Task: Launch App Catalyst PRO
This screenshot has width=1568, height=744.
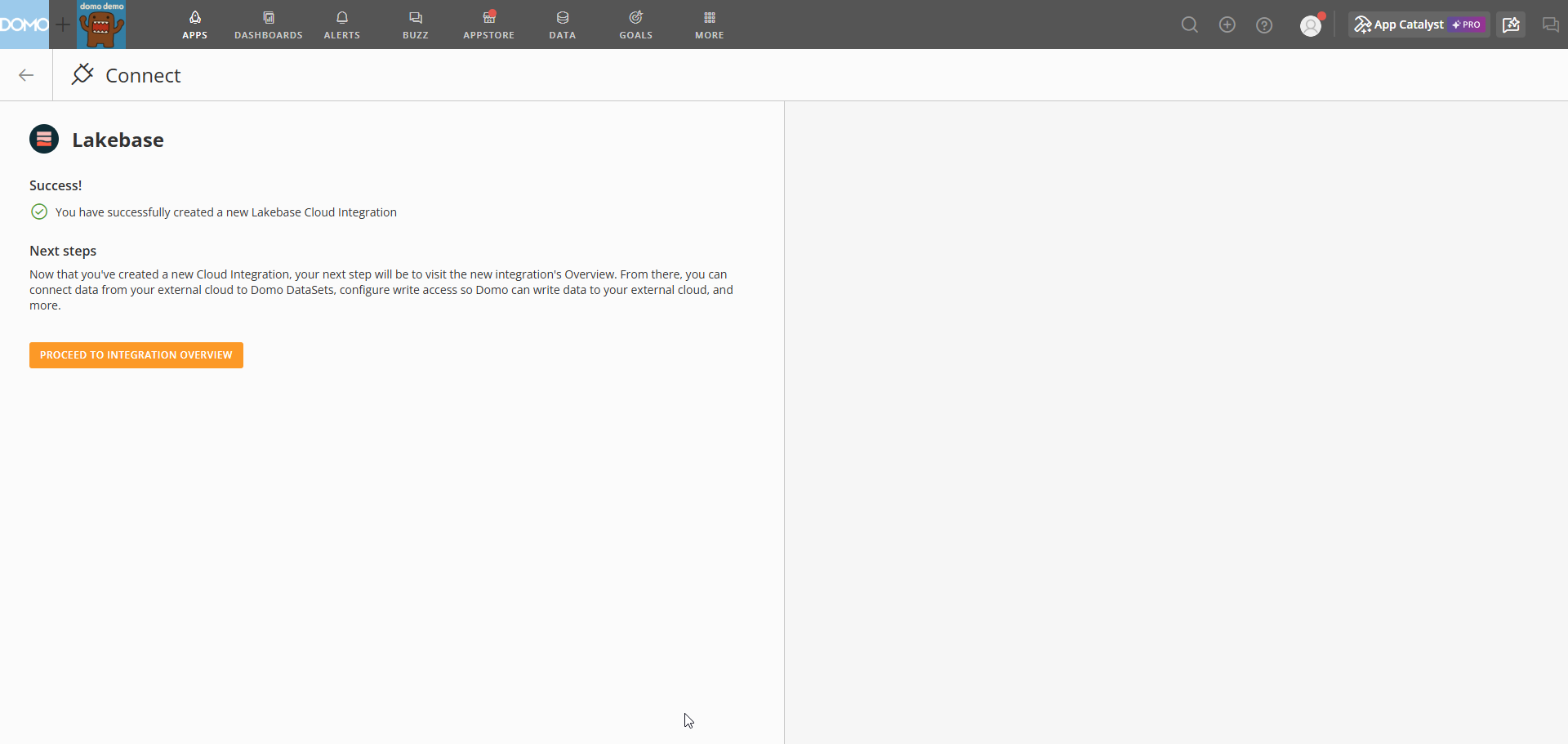Action: [1419, 25]
